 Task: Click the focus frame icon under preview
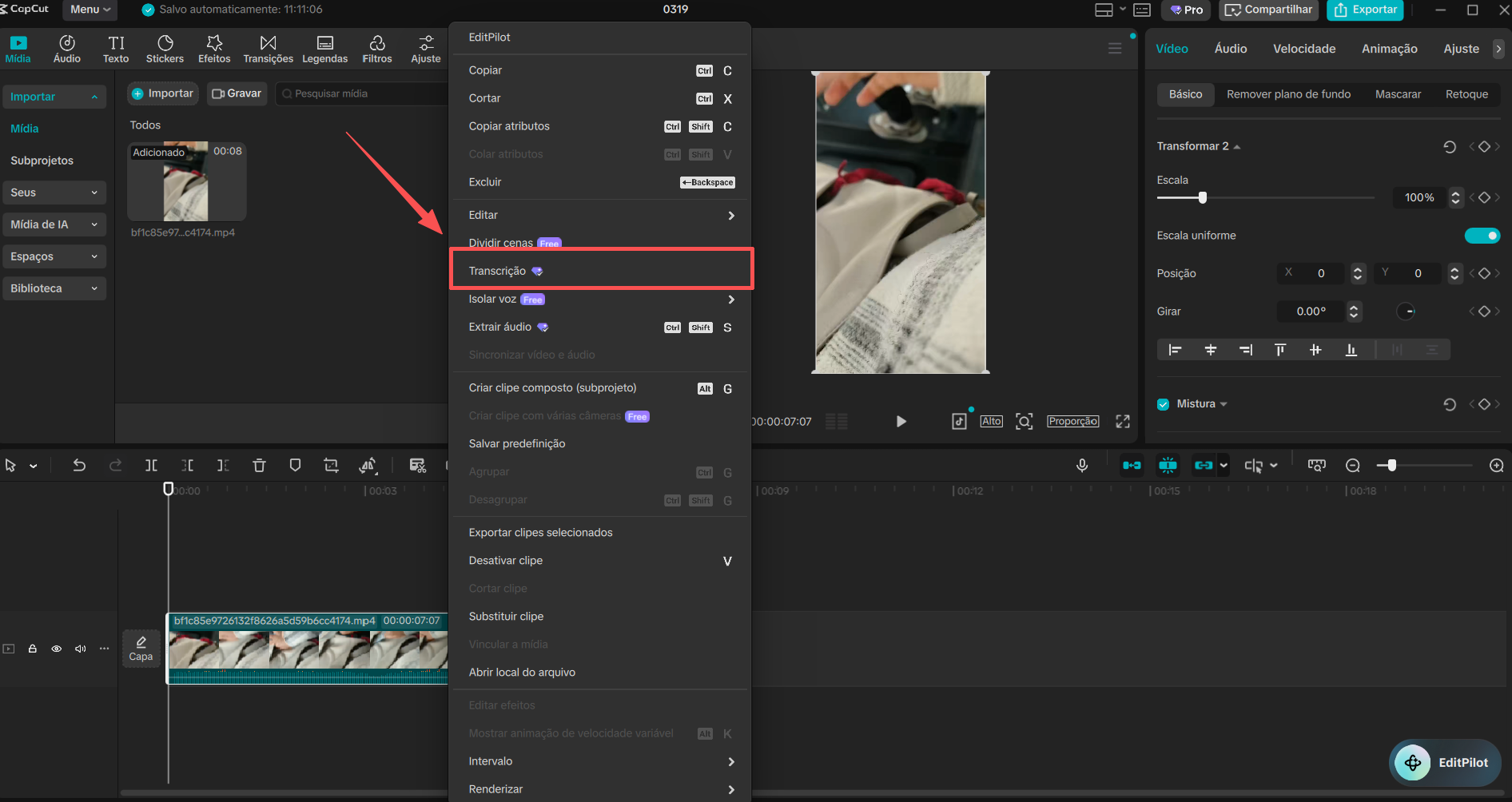point(1024,421)
